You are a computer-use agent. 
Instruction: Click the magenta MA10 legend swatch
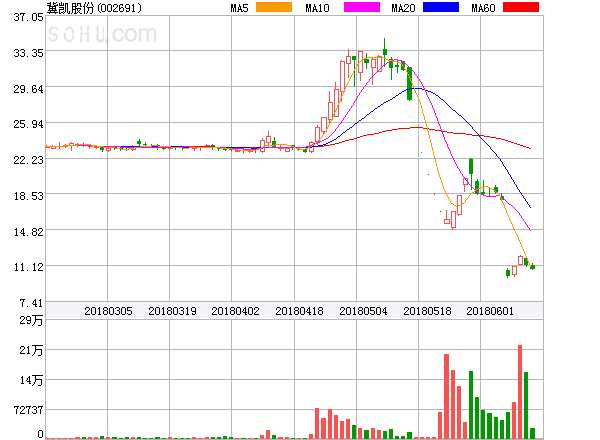[362, 7]
